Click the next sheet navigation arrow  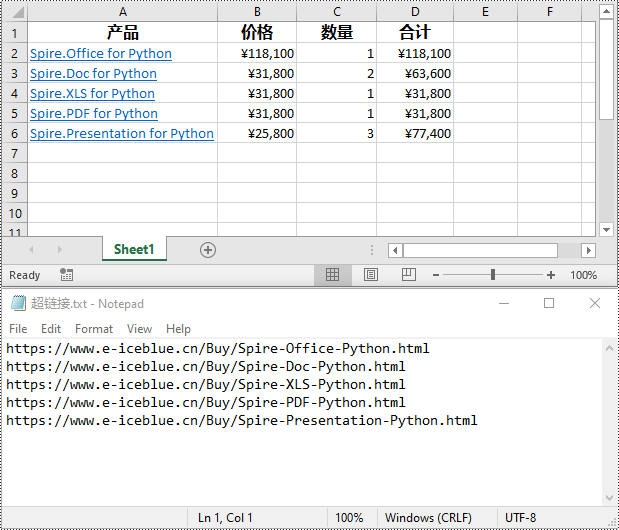60,249
